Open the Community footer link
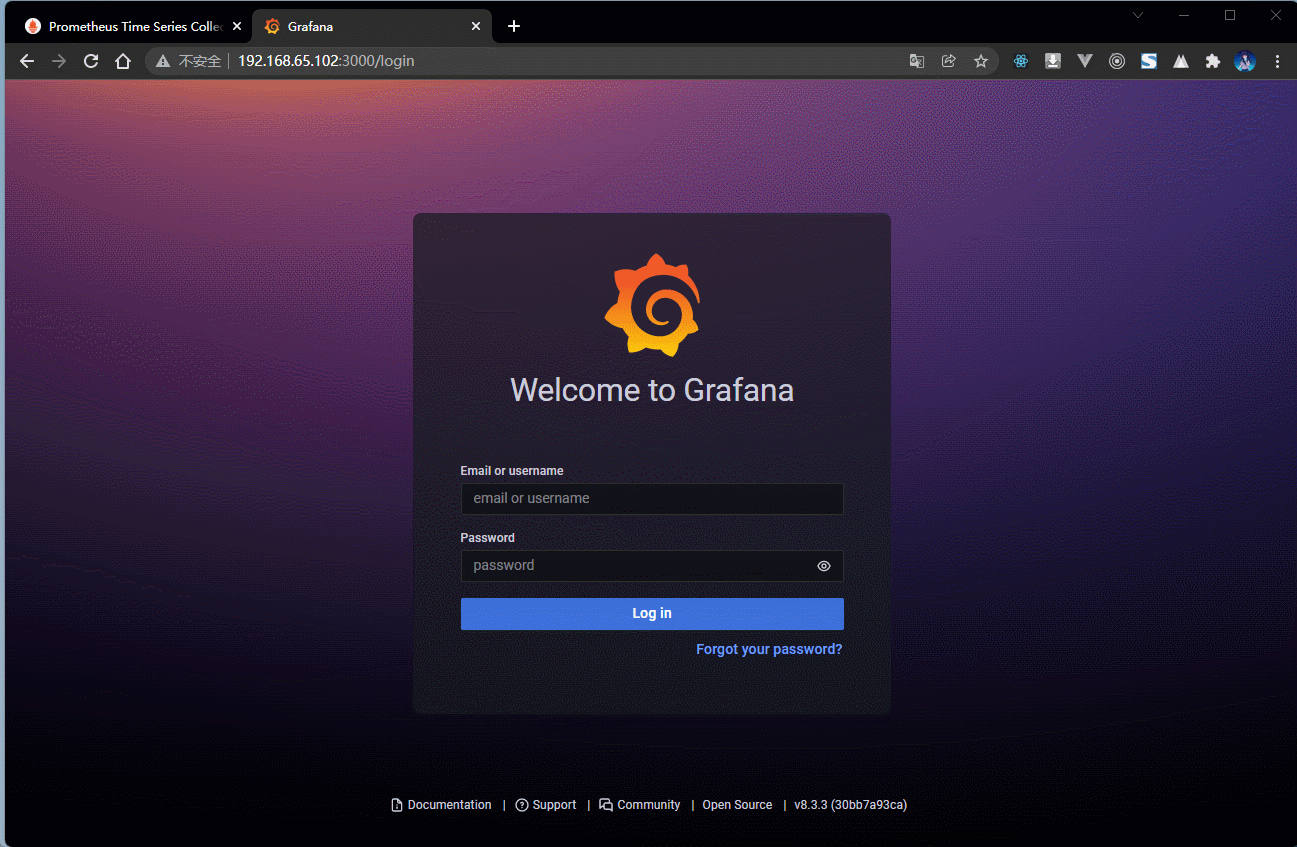1297x847 pixels. tap(640, 805)
